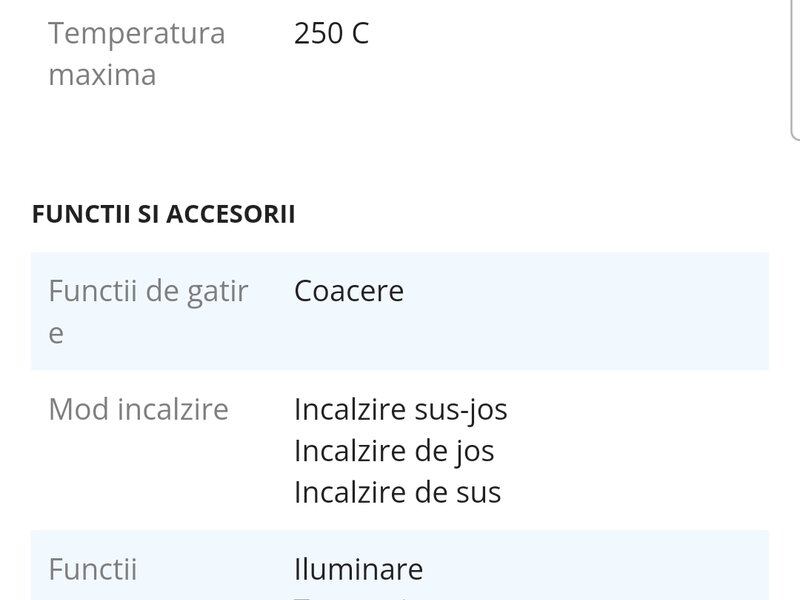Select the "250 C" temperature value
This screenshot has height=600, width=800.
tap(331, 34)
